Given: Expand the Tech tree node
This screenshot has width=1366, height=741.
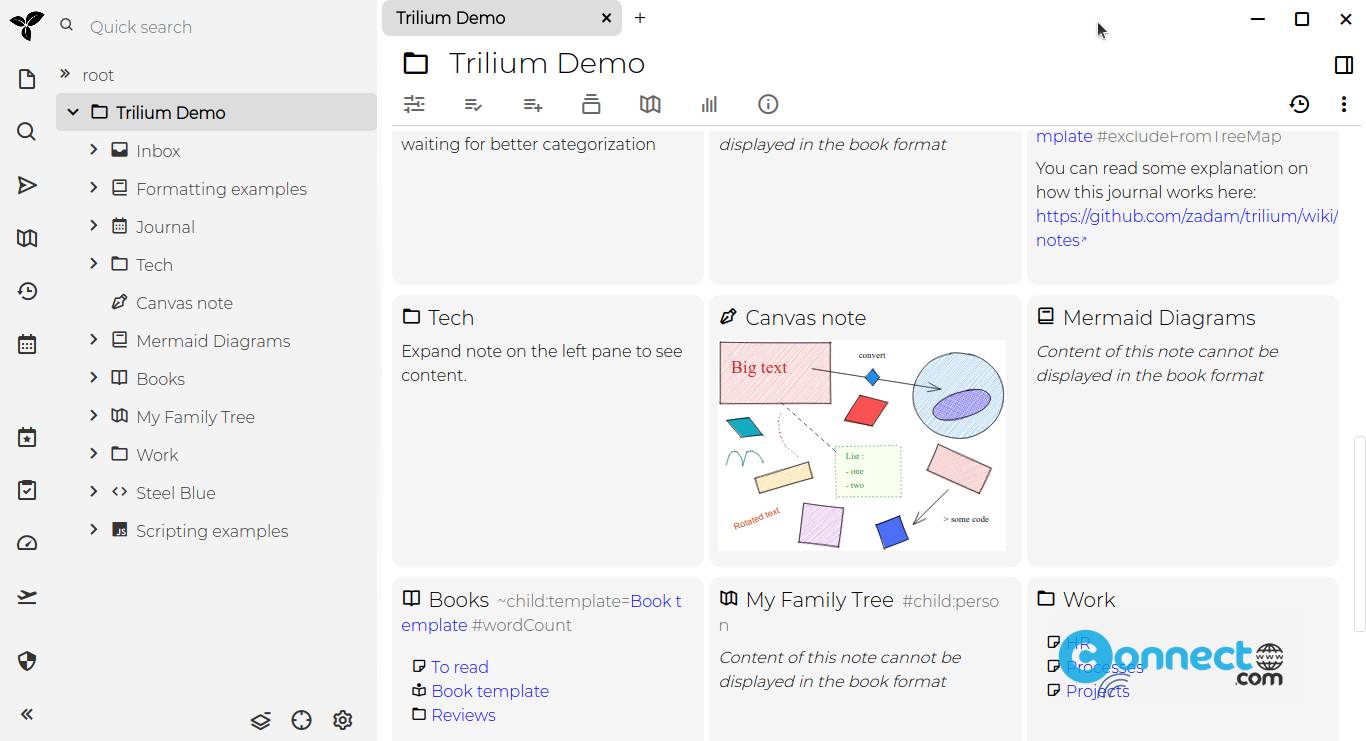Looking at the screenshot, I should click(93, 263).
